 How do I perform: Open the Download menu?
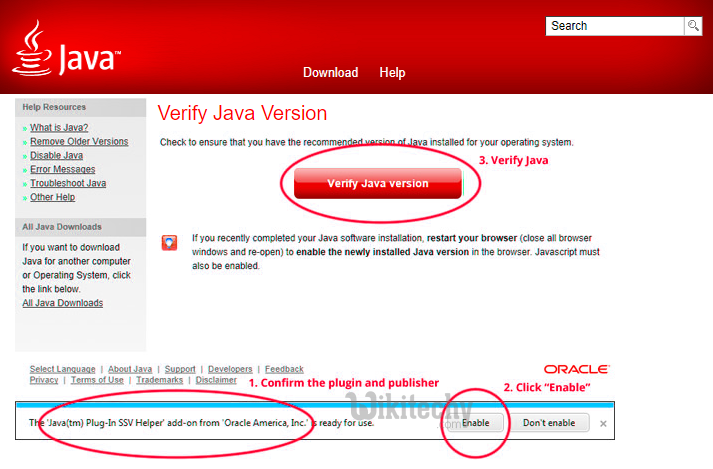point(331,72)
